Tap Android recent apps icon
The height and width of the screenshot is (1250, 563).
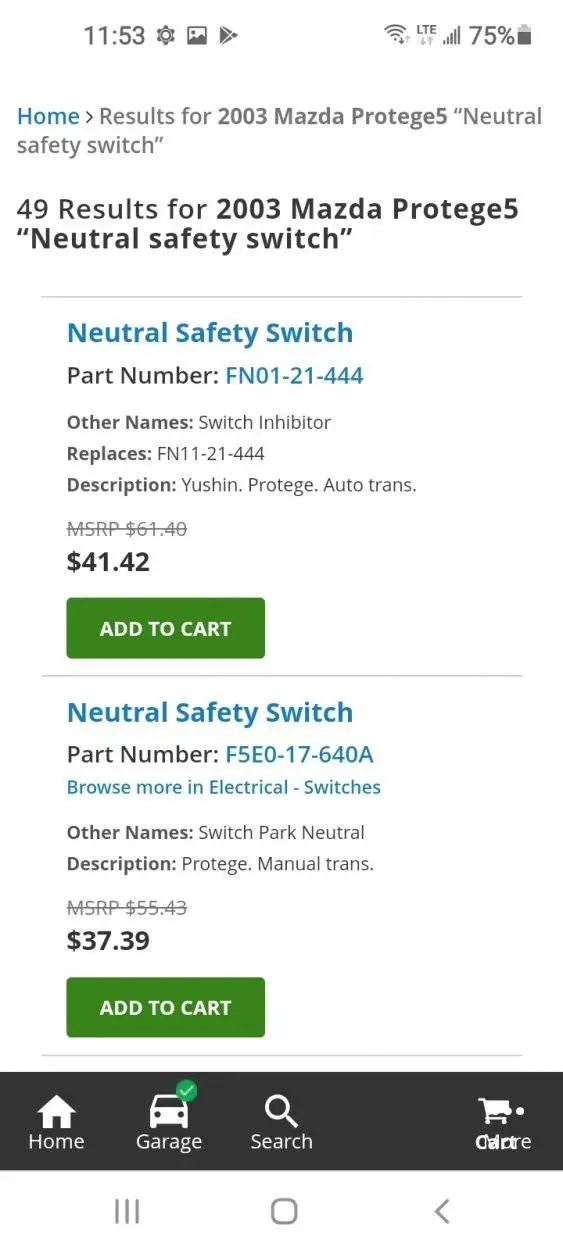(126, 1211)
